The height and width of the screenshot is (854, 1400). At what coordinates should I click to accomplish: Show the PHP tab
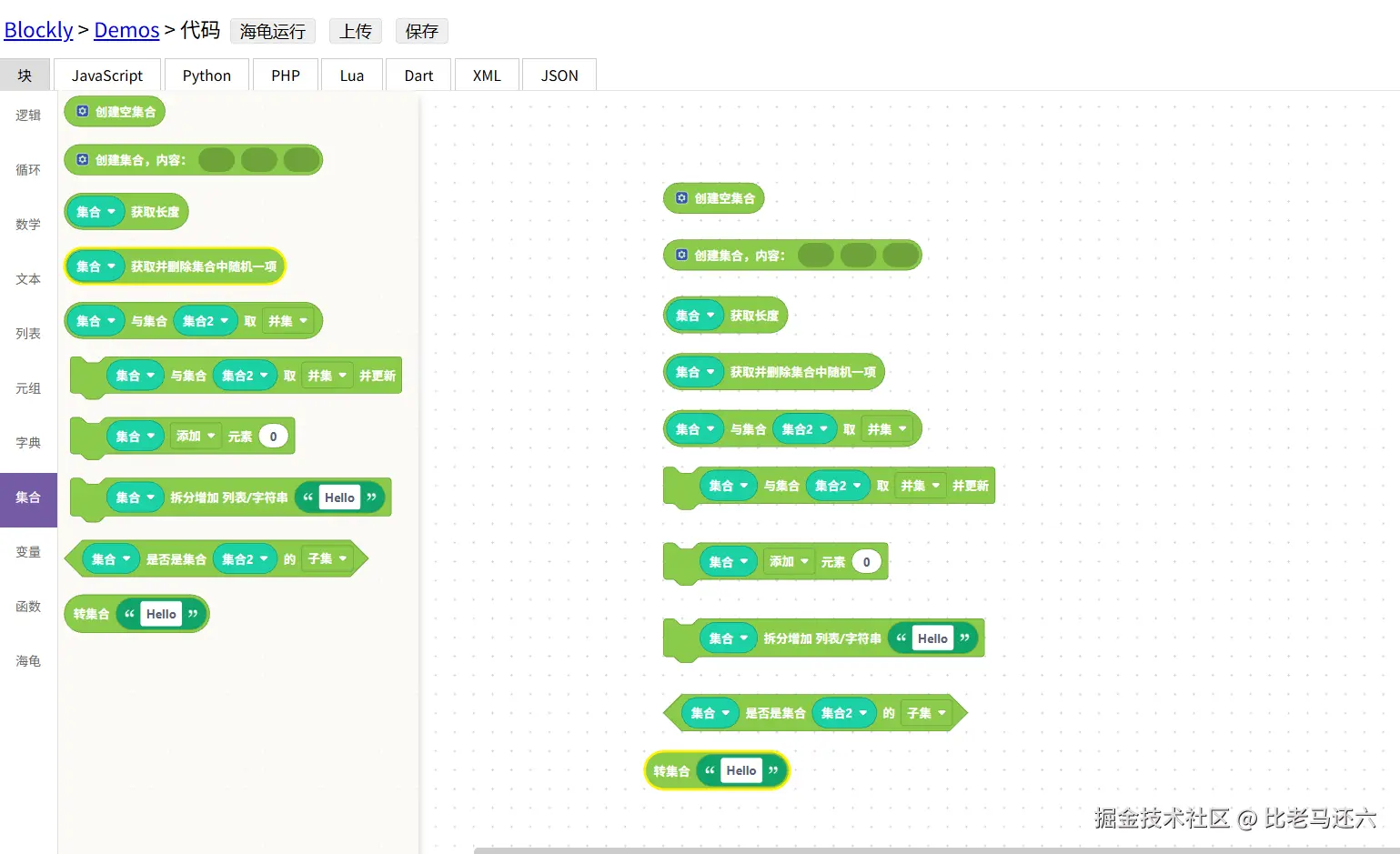click(286, 75)
